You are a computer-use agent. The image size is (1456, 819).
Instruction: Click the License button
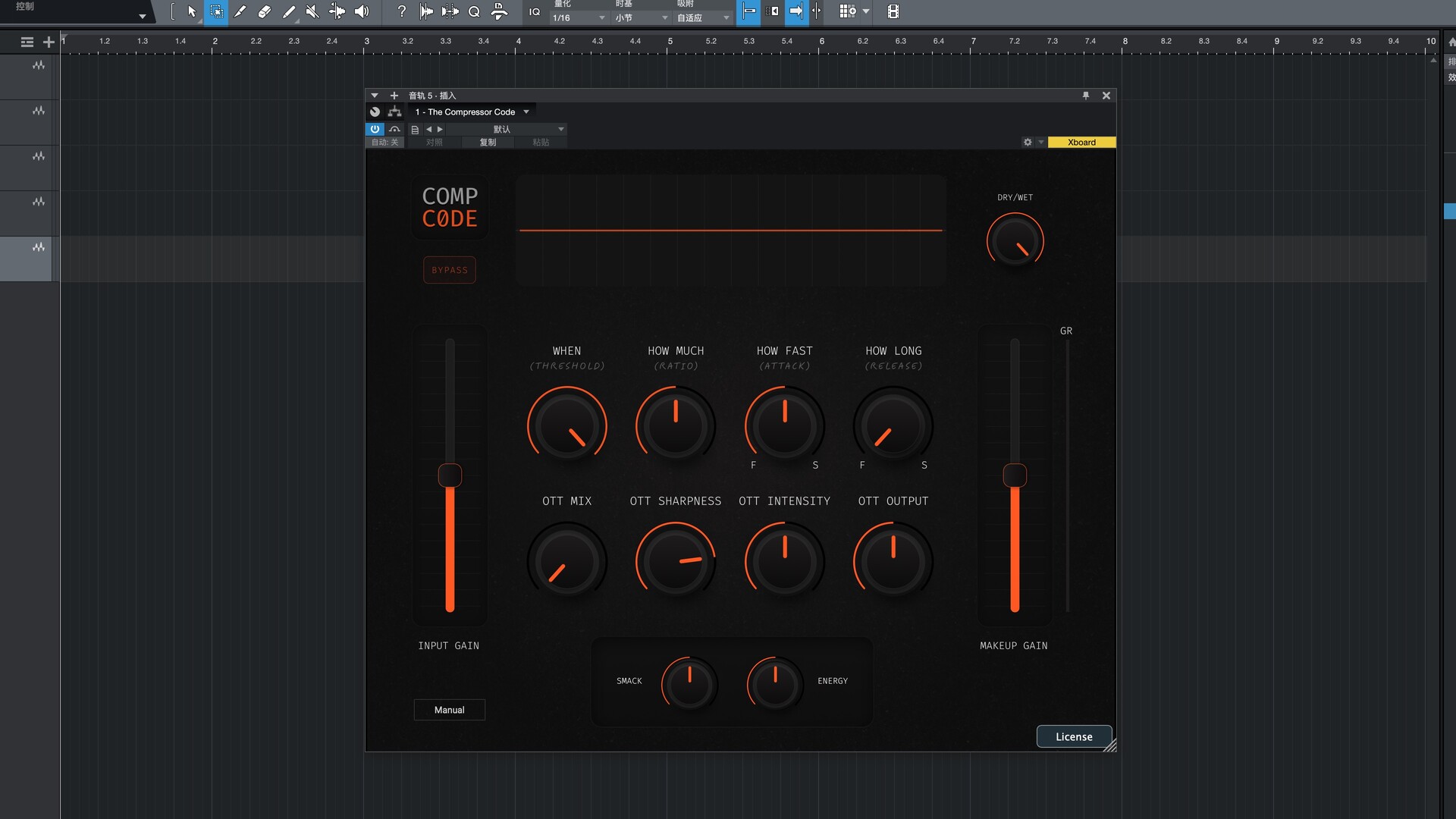(x=1074, y=736)
